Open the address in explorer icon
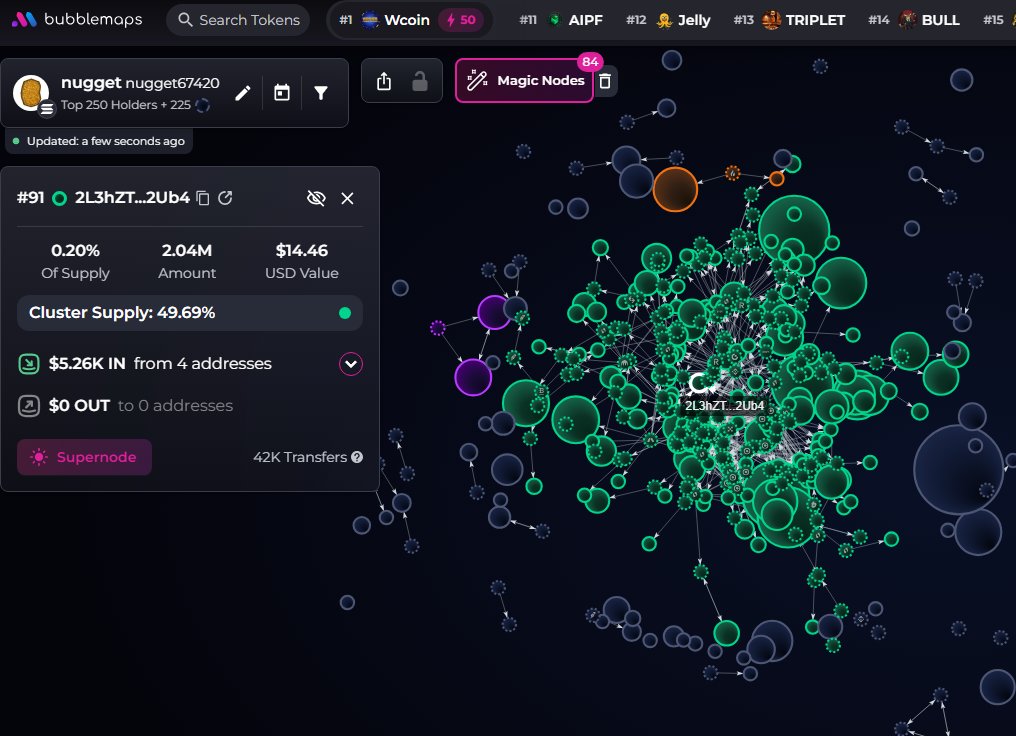This screenshot has width=1016, height=736. [225, 198]
